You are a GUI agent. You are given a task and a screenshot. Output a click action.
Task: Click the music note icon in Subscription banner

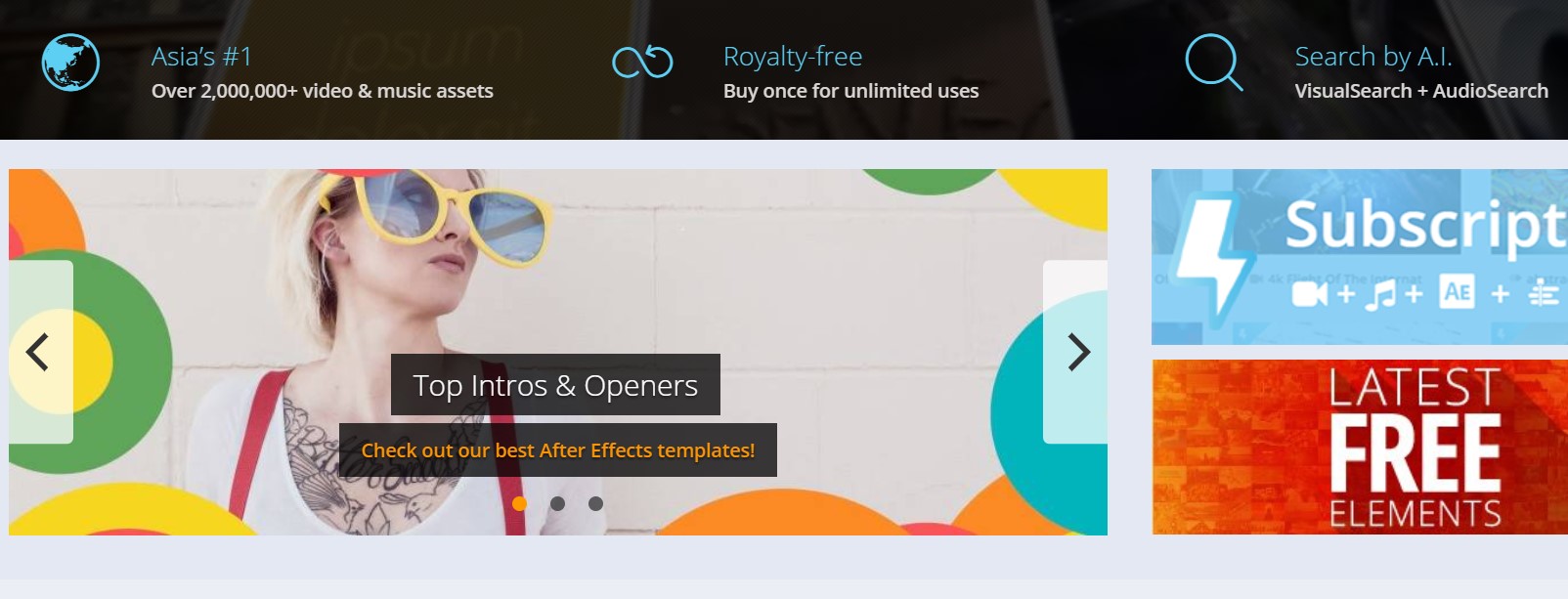point(1382,293)
